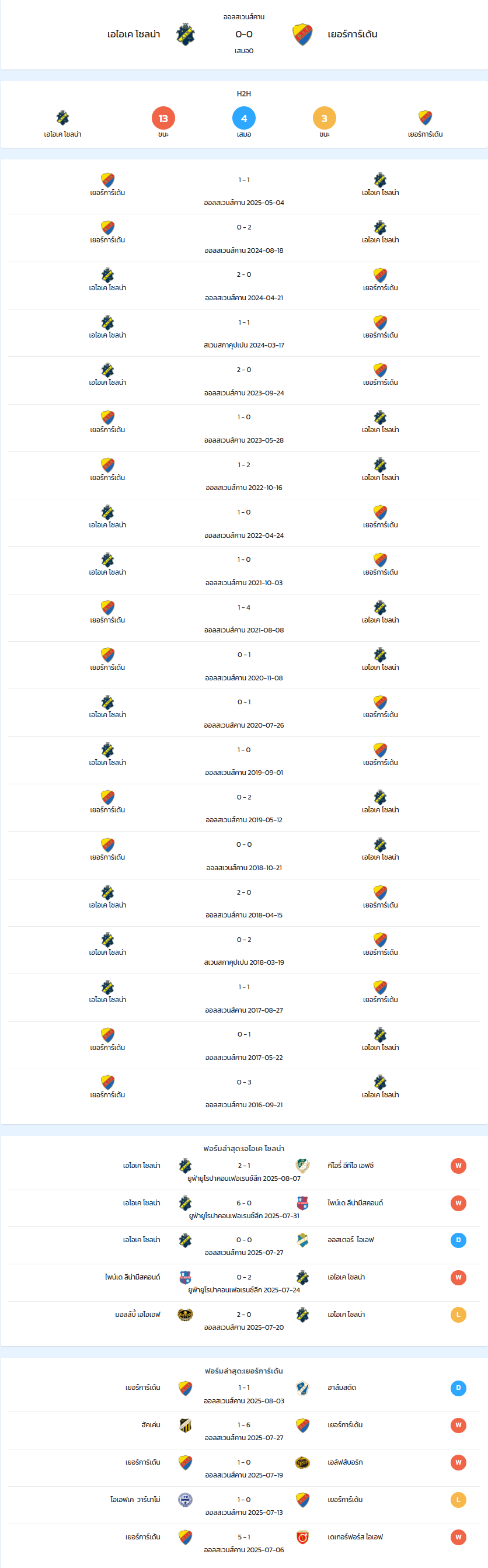Open the 2021-08-08 match scored 1-4
The image size is (488, 1568).
[244, 618]
